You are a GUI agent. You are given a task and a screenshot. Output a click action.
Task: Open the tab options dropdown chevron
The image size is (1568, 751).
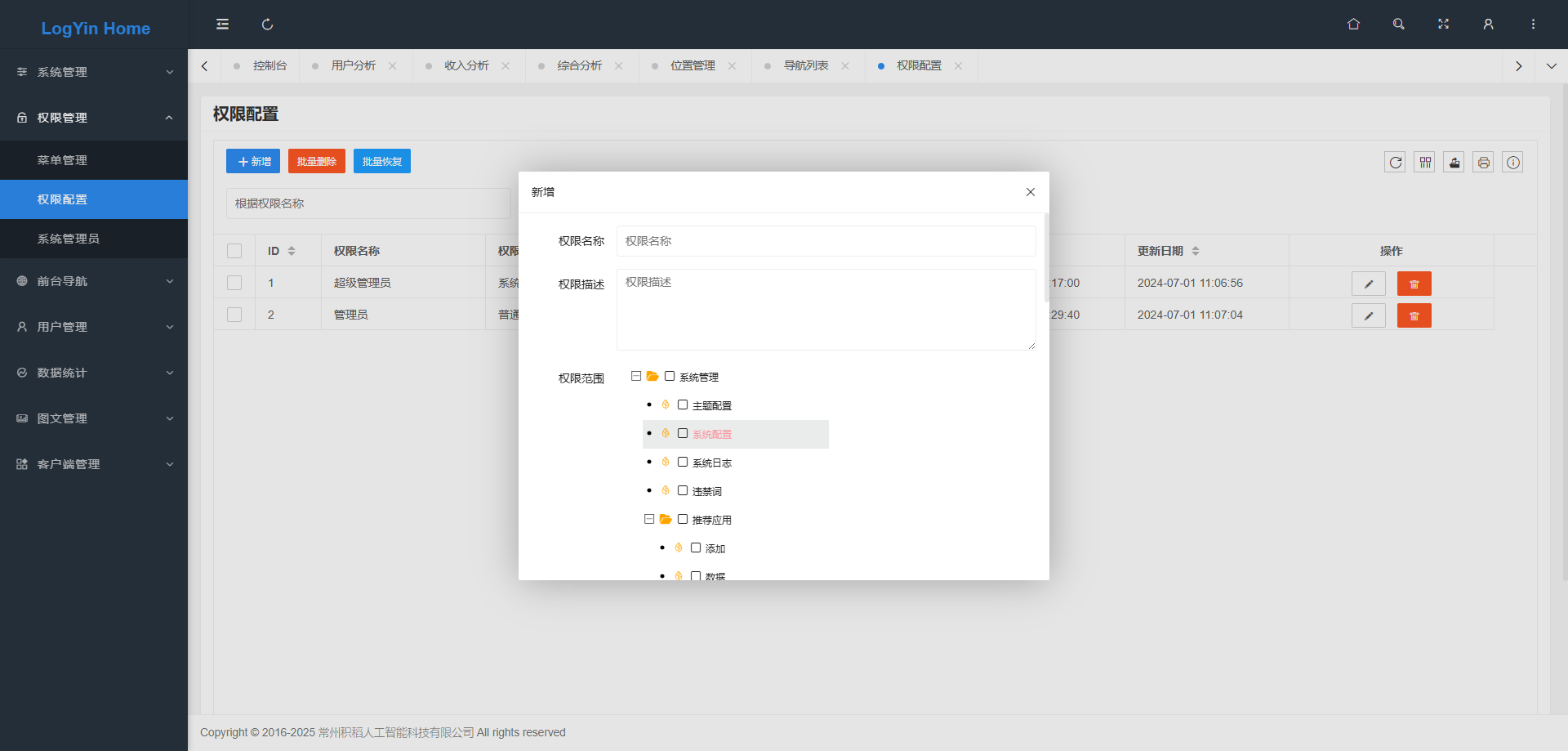pos(1552,66)
